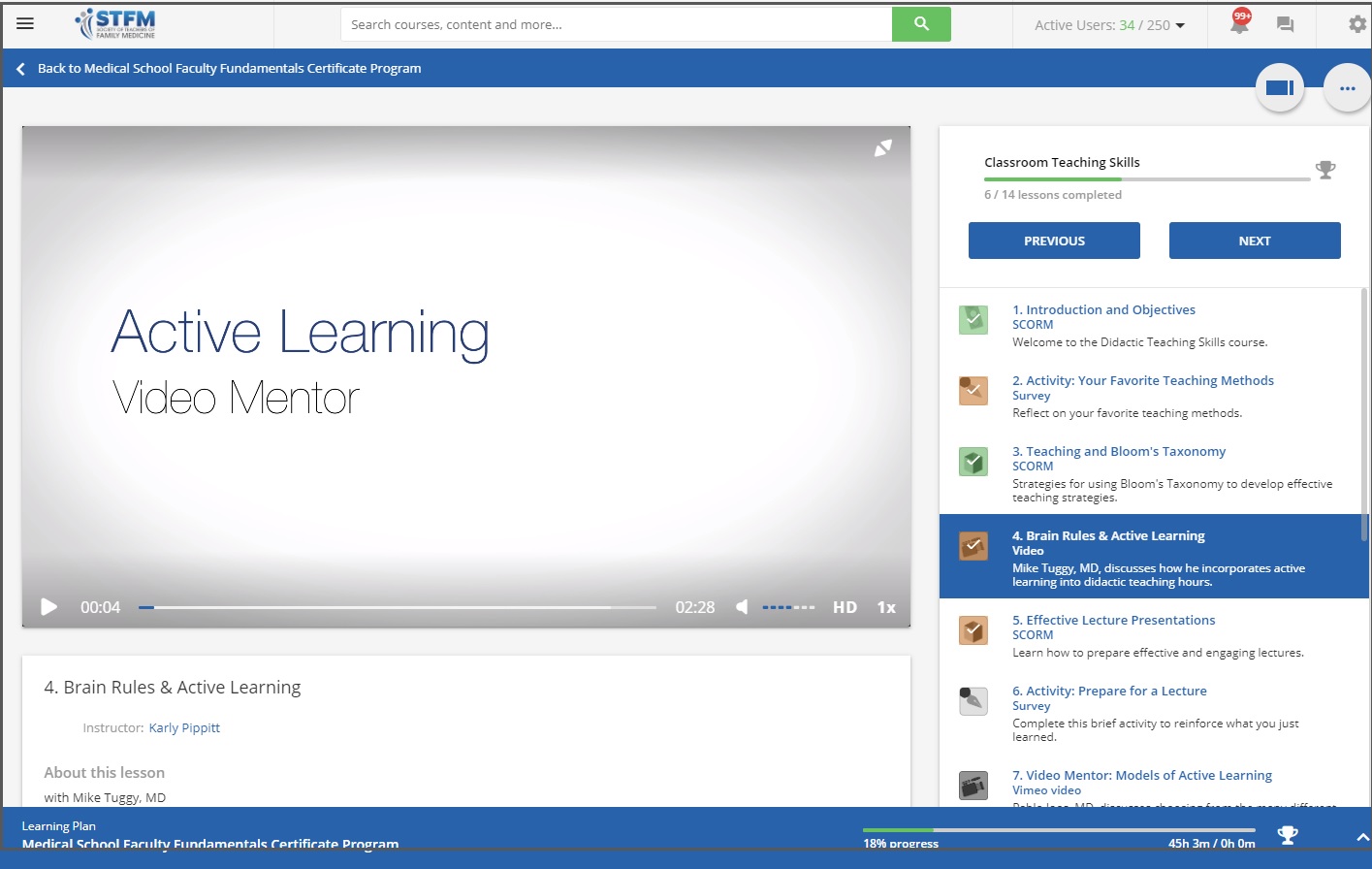1372x869 pixels.
Task: Click the 'with Mike Tuggy, MD' text
Action: (105, 798)
